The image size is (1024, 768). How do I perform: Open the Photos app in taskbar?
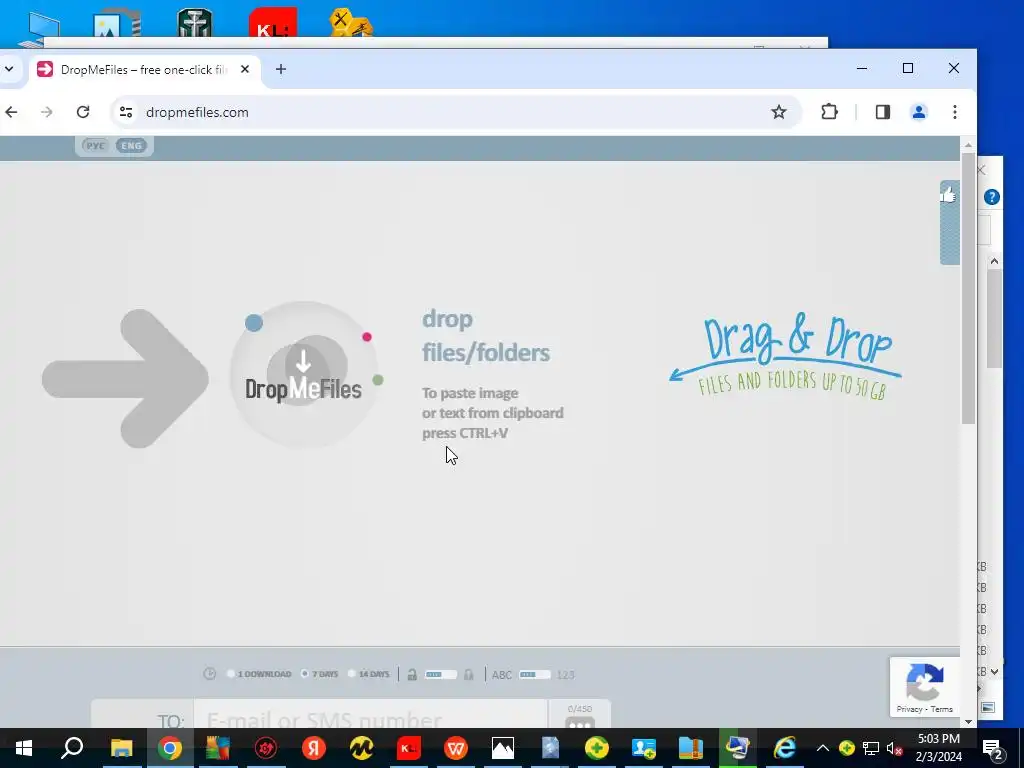pos(503,748)
